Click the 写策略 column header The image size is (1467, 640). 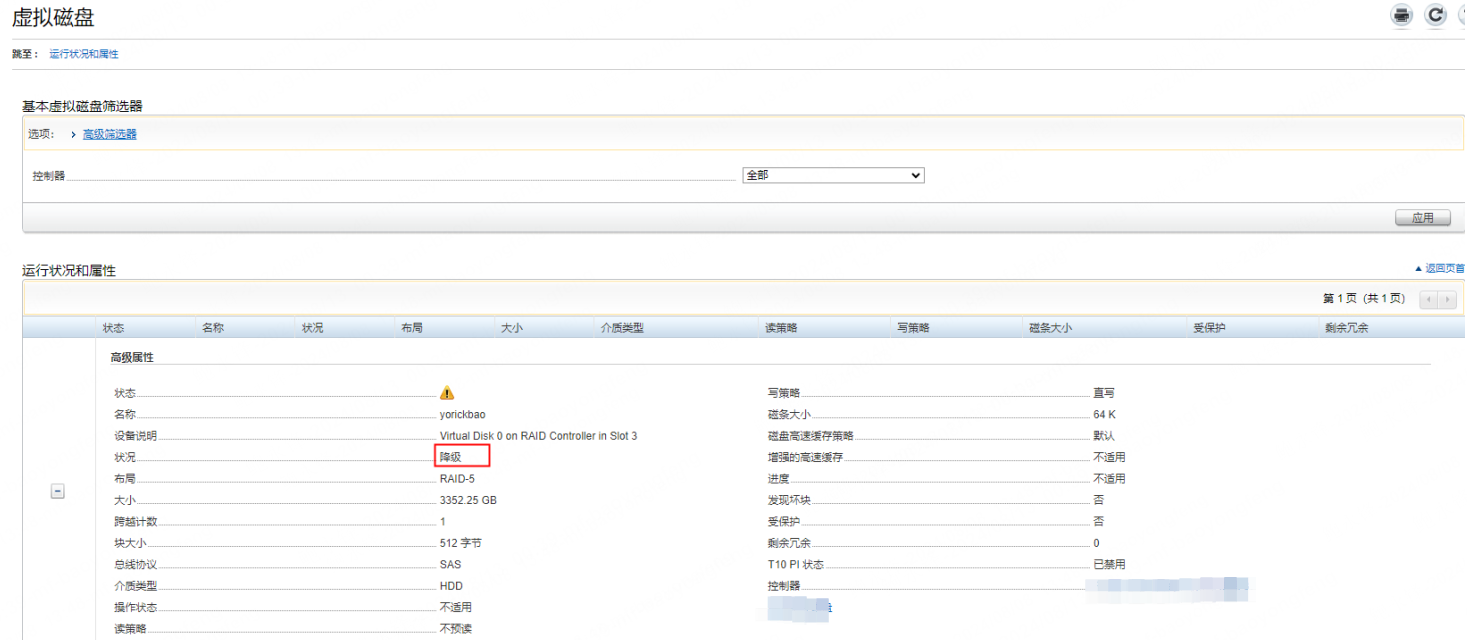coord(913,328)
